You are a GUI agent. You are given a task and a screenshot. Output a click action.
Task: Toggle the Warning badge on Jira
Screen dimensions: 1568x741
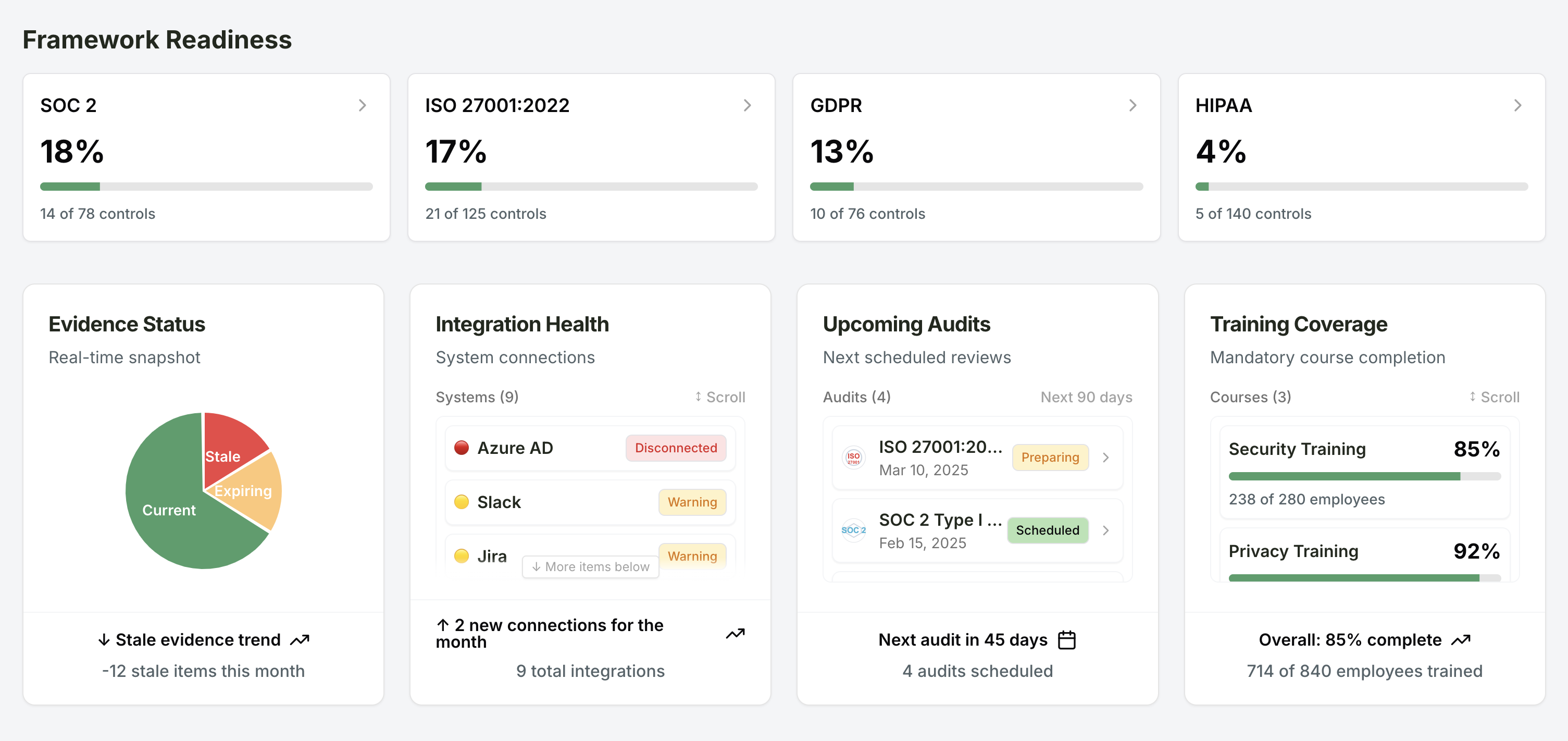(692, 556)
